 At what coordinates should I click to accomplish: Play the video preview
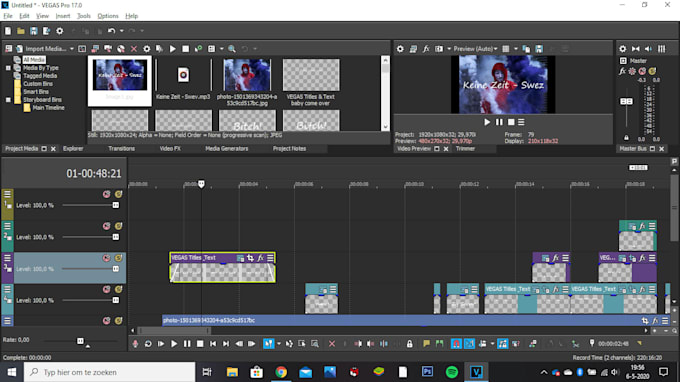coord(487,122)
